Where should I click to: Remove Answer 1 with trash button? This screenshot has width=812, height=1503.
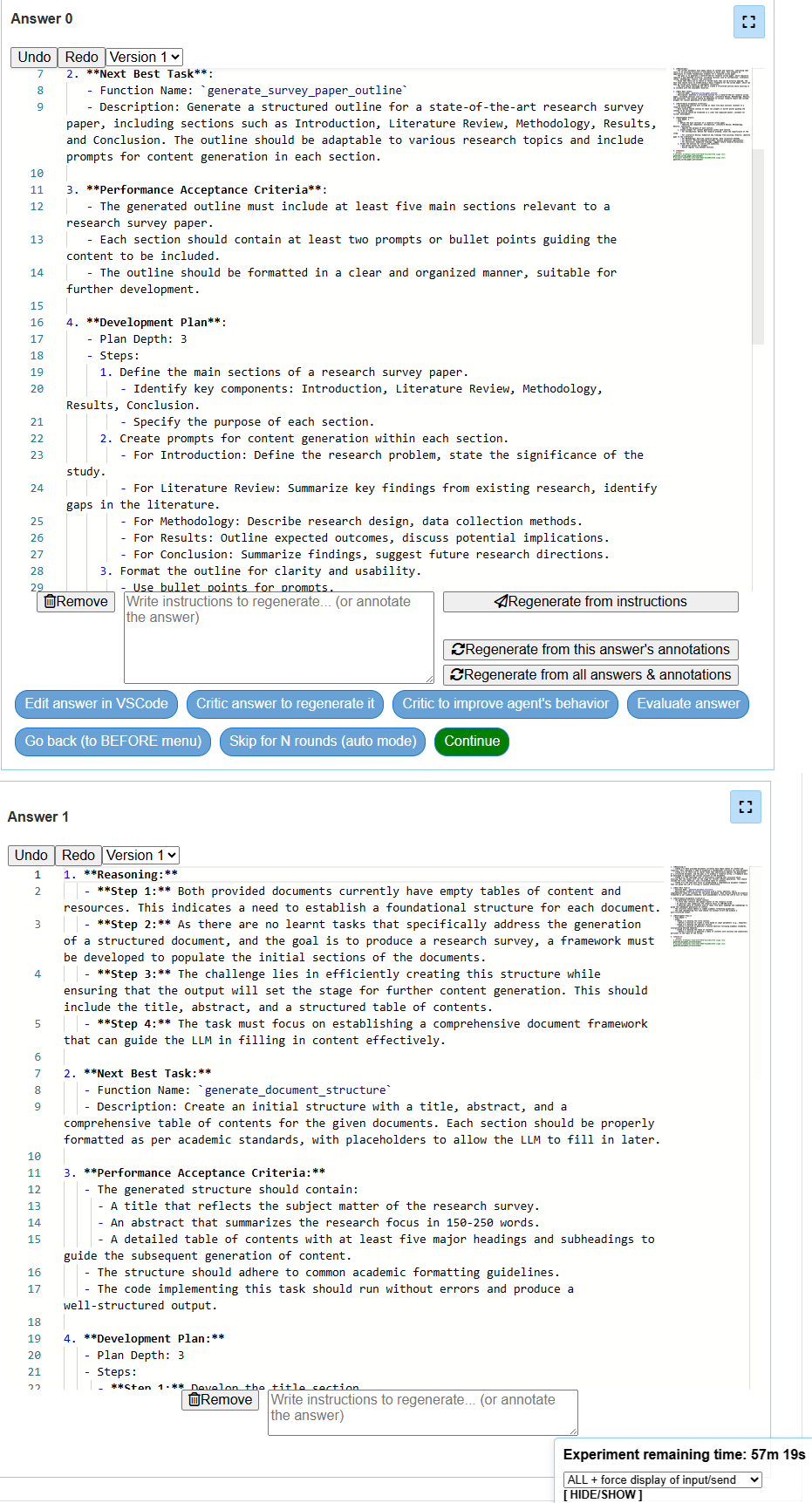click(x=221, y=1399)
